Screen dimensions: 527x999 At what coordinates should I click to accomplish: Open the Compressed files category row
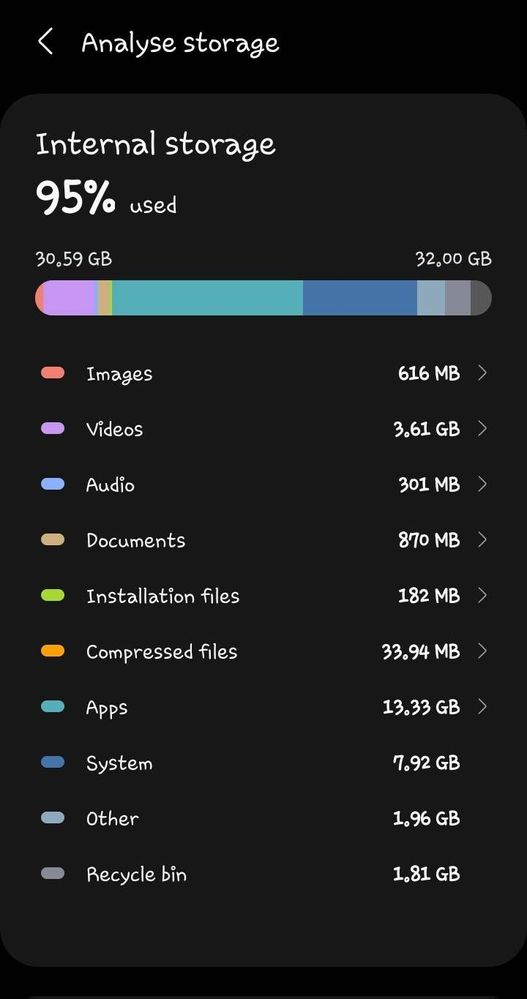263,651
